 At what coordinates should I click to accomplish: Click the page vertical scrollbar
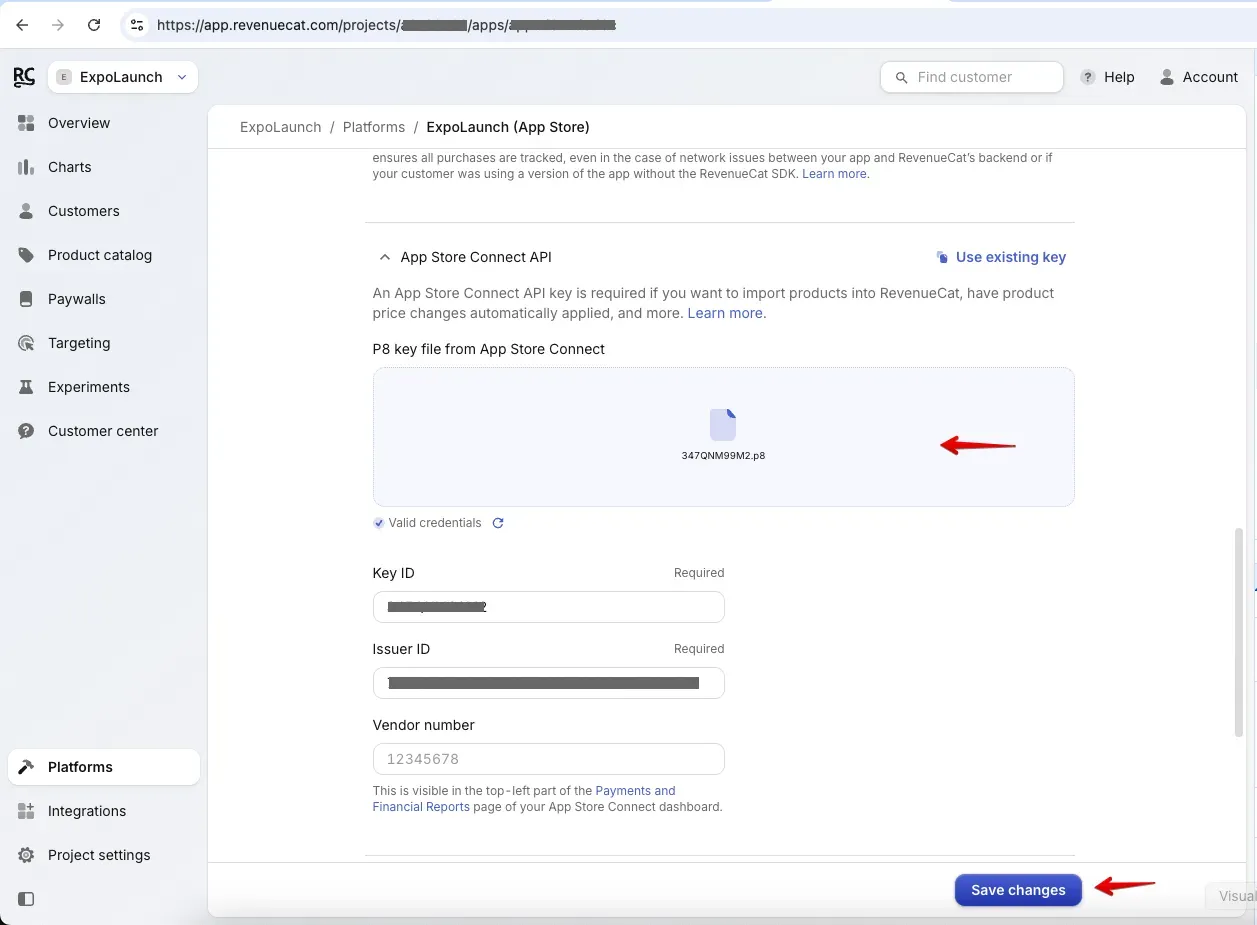coord(1240,633)
